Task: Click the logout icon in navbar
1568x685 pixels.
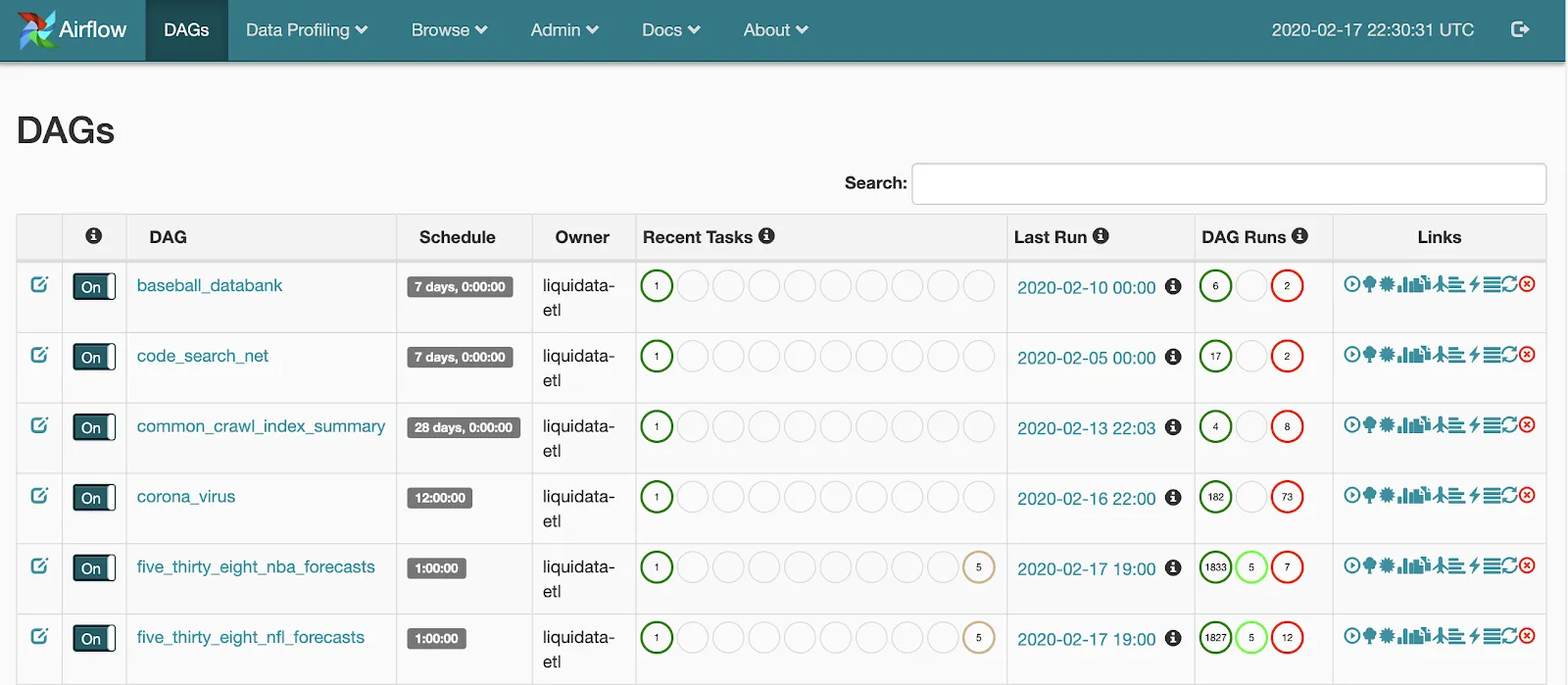Action: pyautogui.click(x=1520, y=29)
